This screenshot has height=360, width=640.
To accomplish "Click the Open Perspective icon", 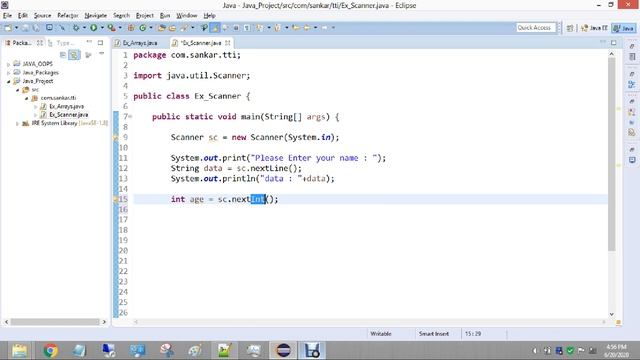I will (570, 28).
